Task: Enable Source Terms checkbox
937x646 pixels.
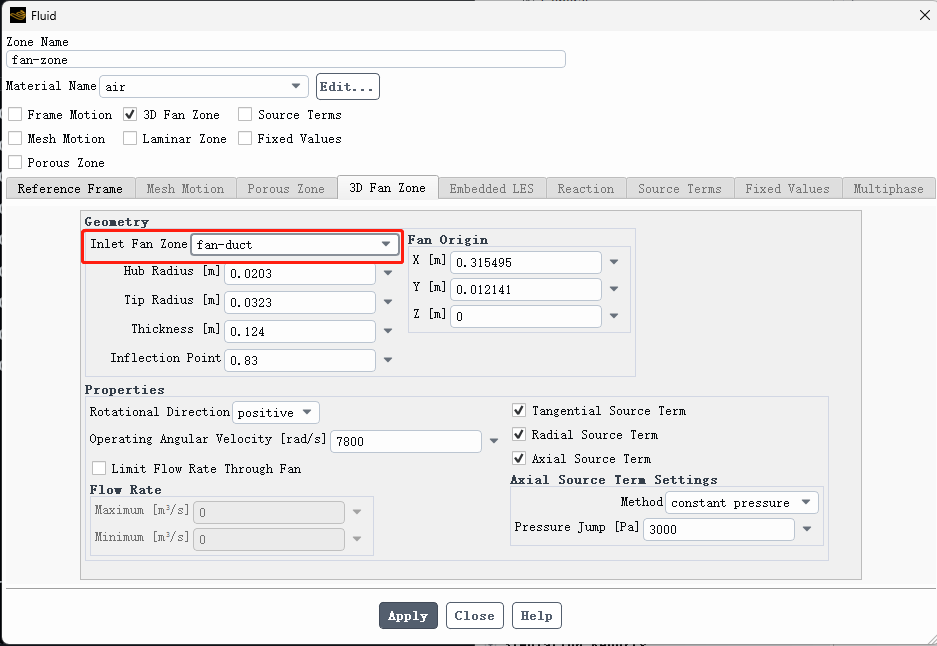Action: tap(245, 114)
